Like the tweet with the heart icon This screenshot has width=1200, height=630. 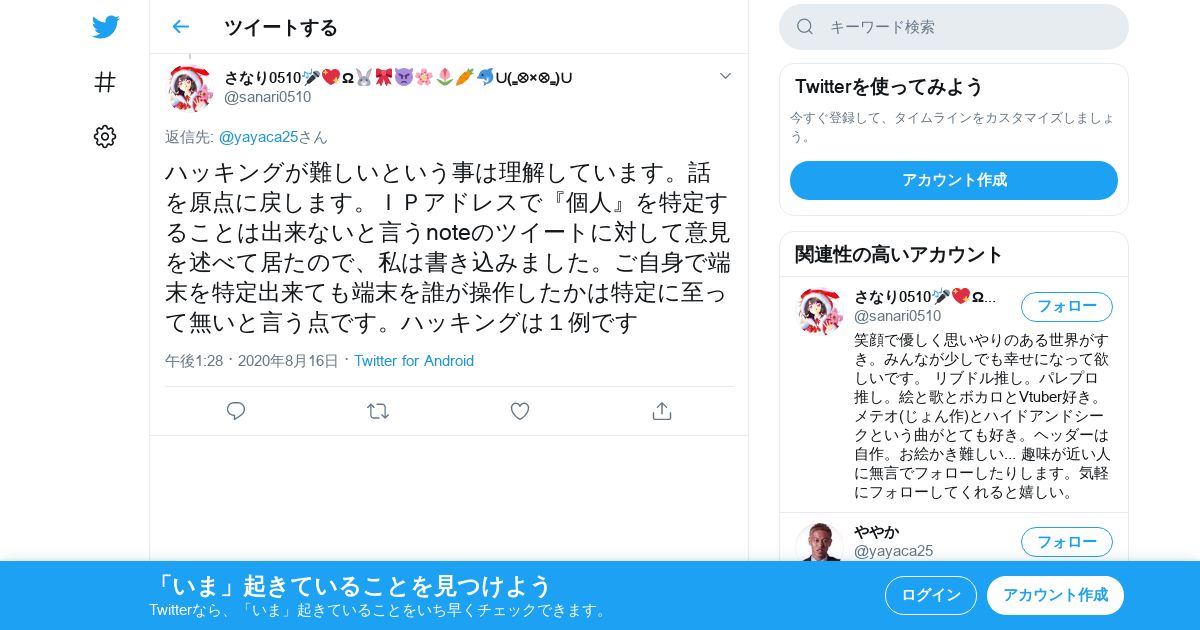(520, 411)
